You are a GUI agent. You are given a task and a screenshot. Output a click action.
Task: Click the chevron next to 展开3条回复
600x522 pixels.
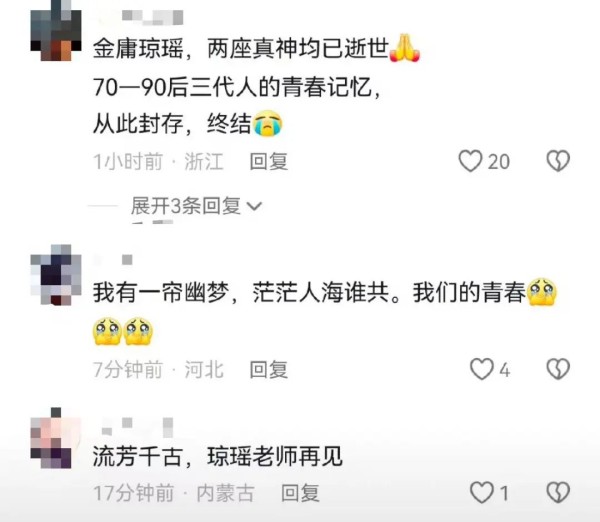[254, 207]
